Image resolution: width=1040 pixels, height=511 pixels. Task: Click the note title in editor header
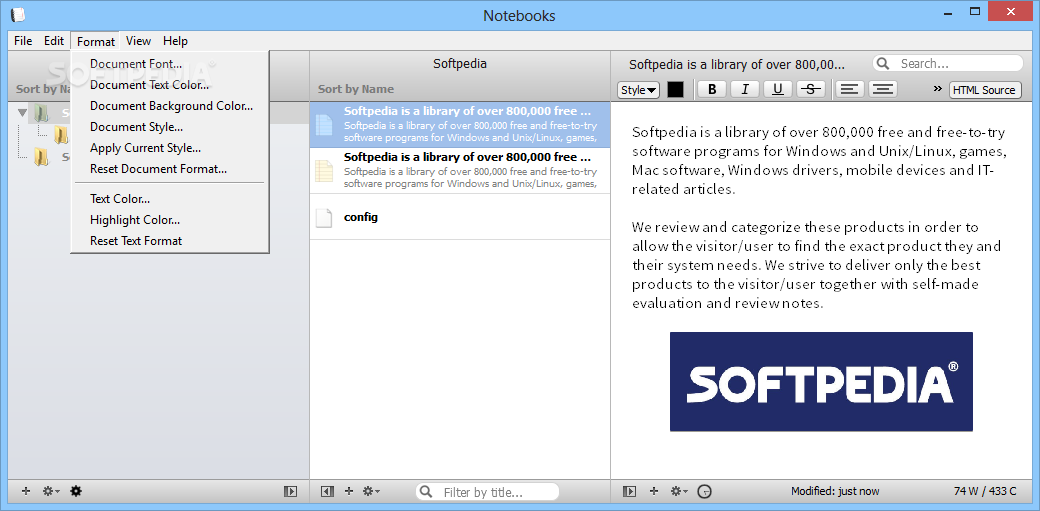[x=737, y=64]
